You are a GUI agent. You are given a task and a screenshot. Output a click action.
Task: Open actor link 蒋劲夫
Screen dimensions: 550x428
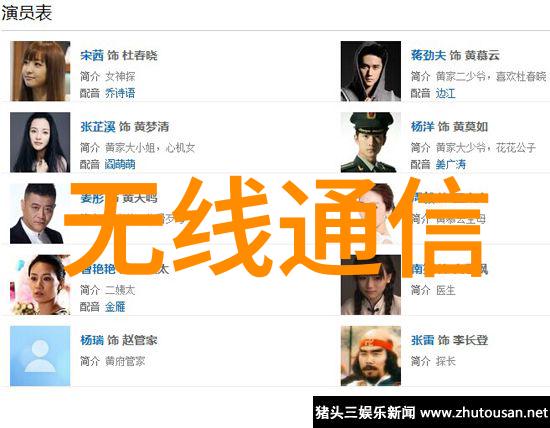pos(428,55)
